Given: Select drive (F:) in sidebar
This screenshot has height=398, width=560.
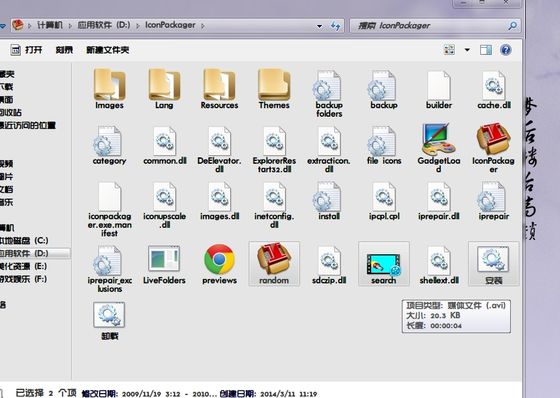Looking at the screenshot, I should (x=24, y=279).
